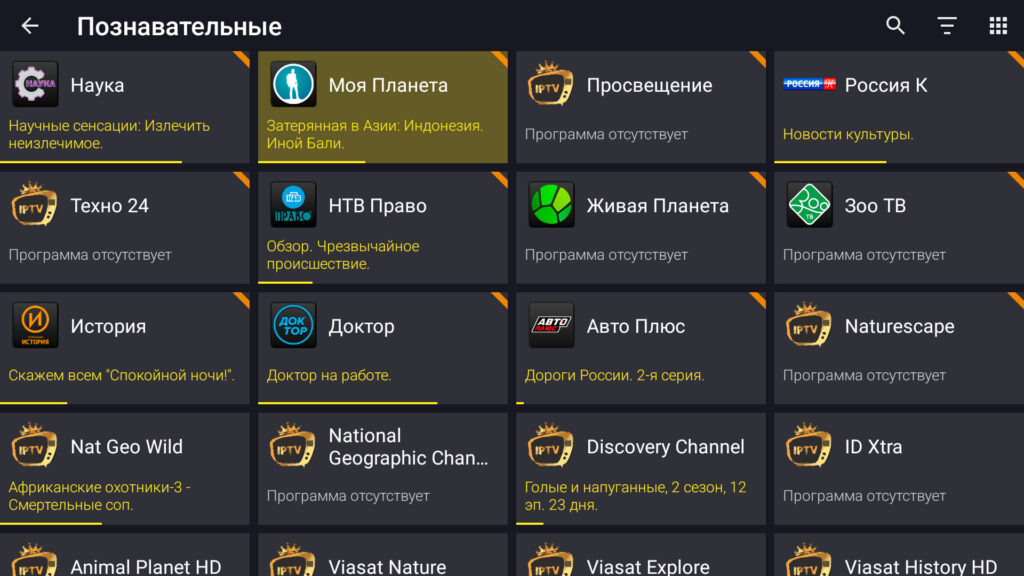Click the Nat Geo Wild IPTV logo
Image resolution: width=1024 pixels, height=576 pixels.
pos(35,445)
